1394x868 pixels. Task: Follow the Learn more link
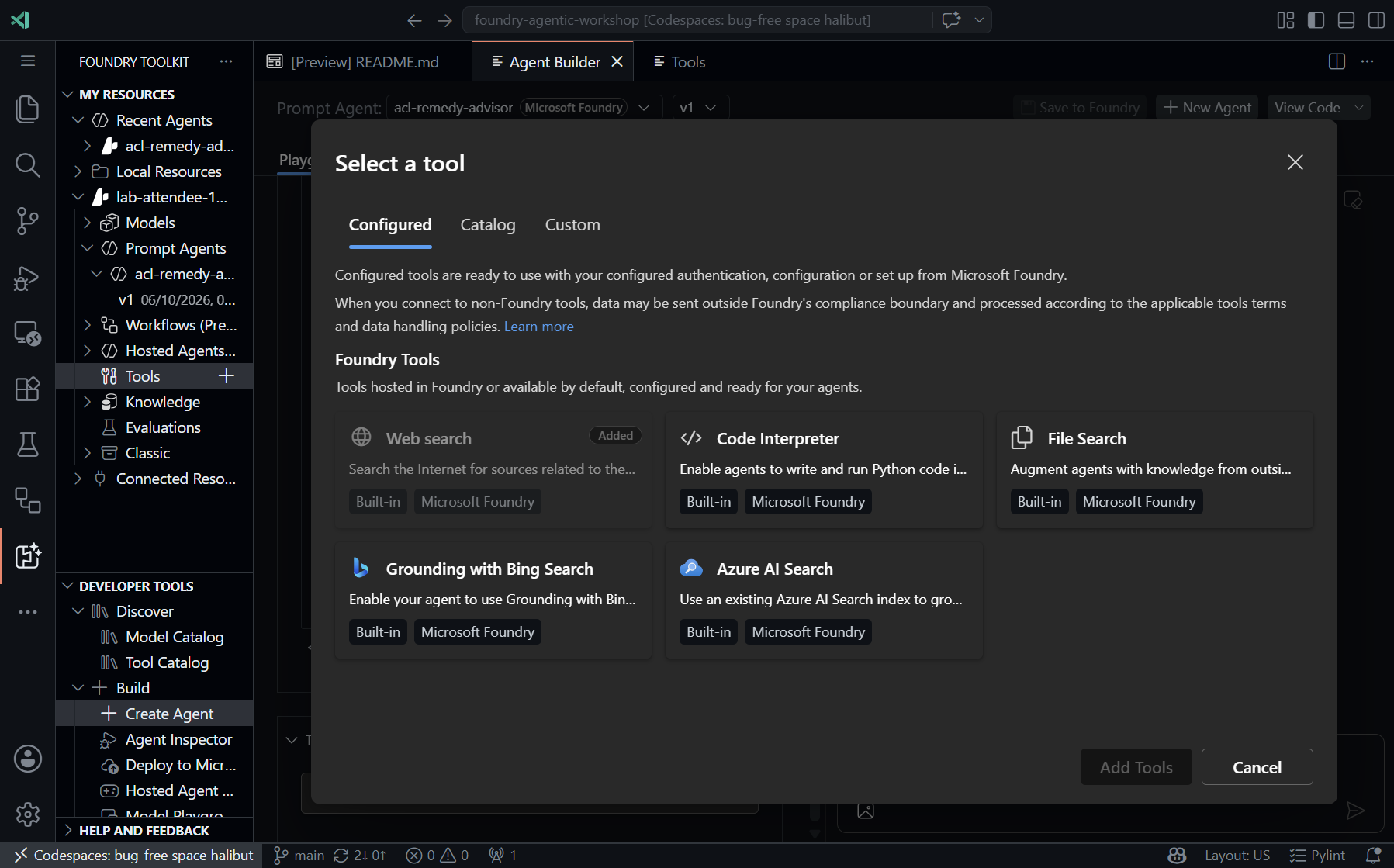[x=538, y=327]
